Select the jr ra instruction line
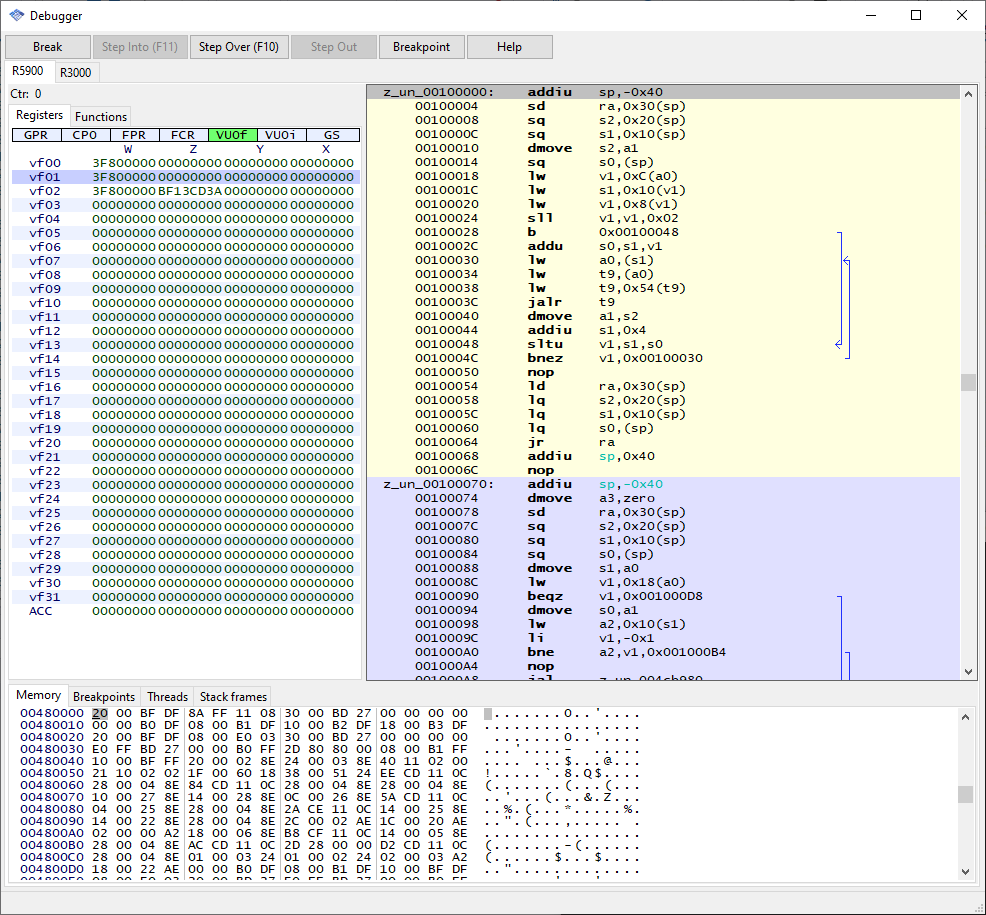The image size is (986, 915). pos(663,442)
